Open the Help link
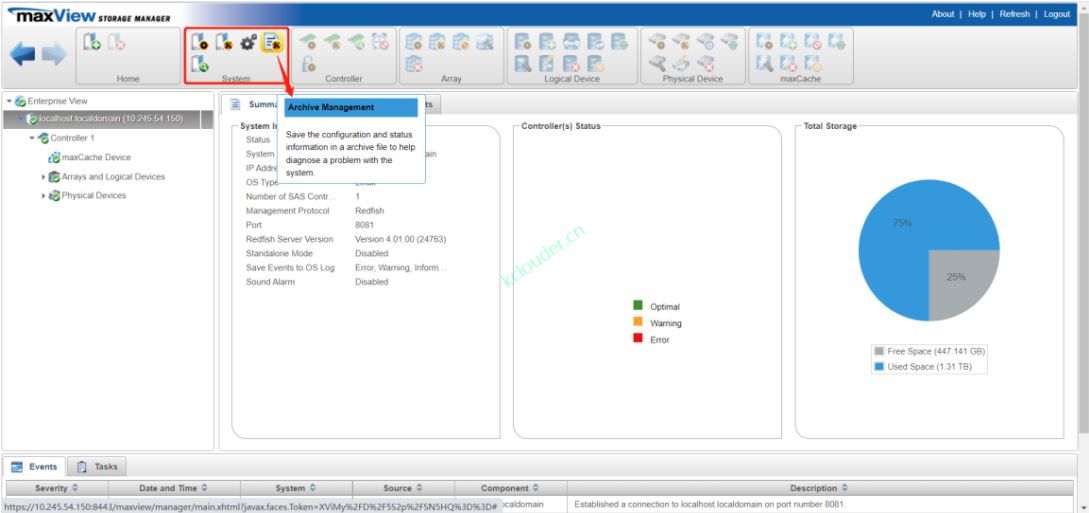 976,14
